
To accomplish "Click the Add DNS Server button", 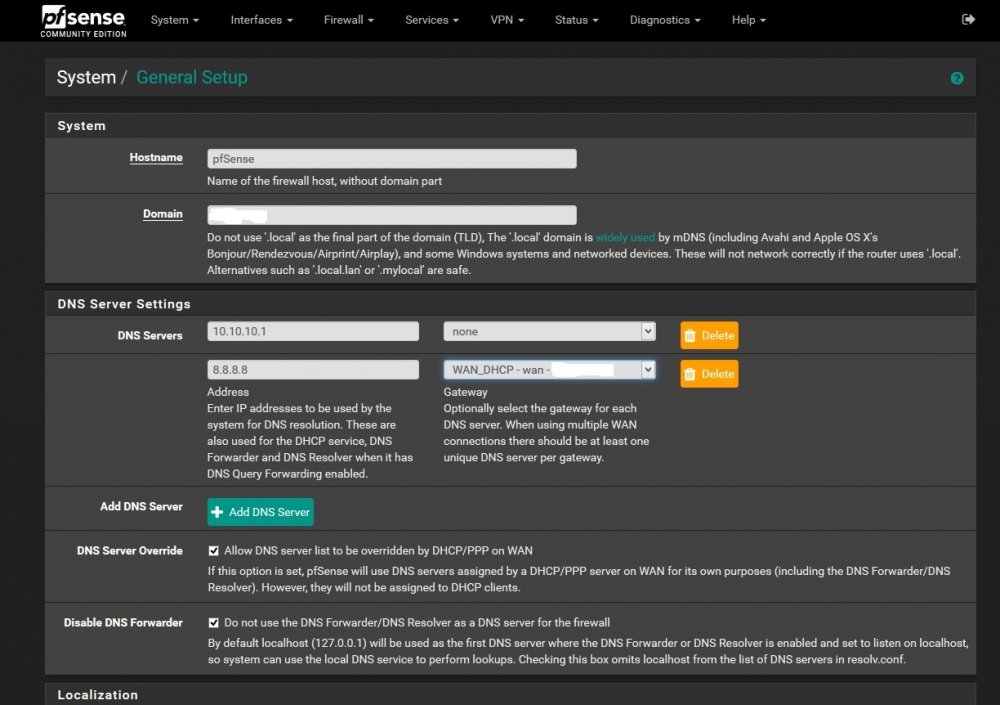I will 260,512.
